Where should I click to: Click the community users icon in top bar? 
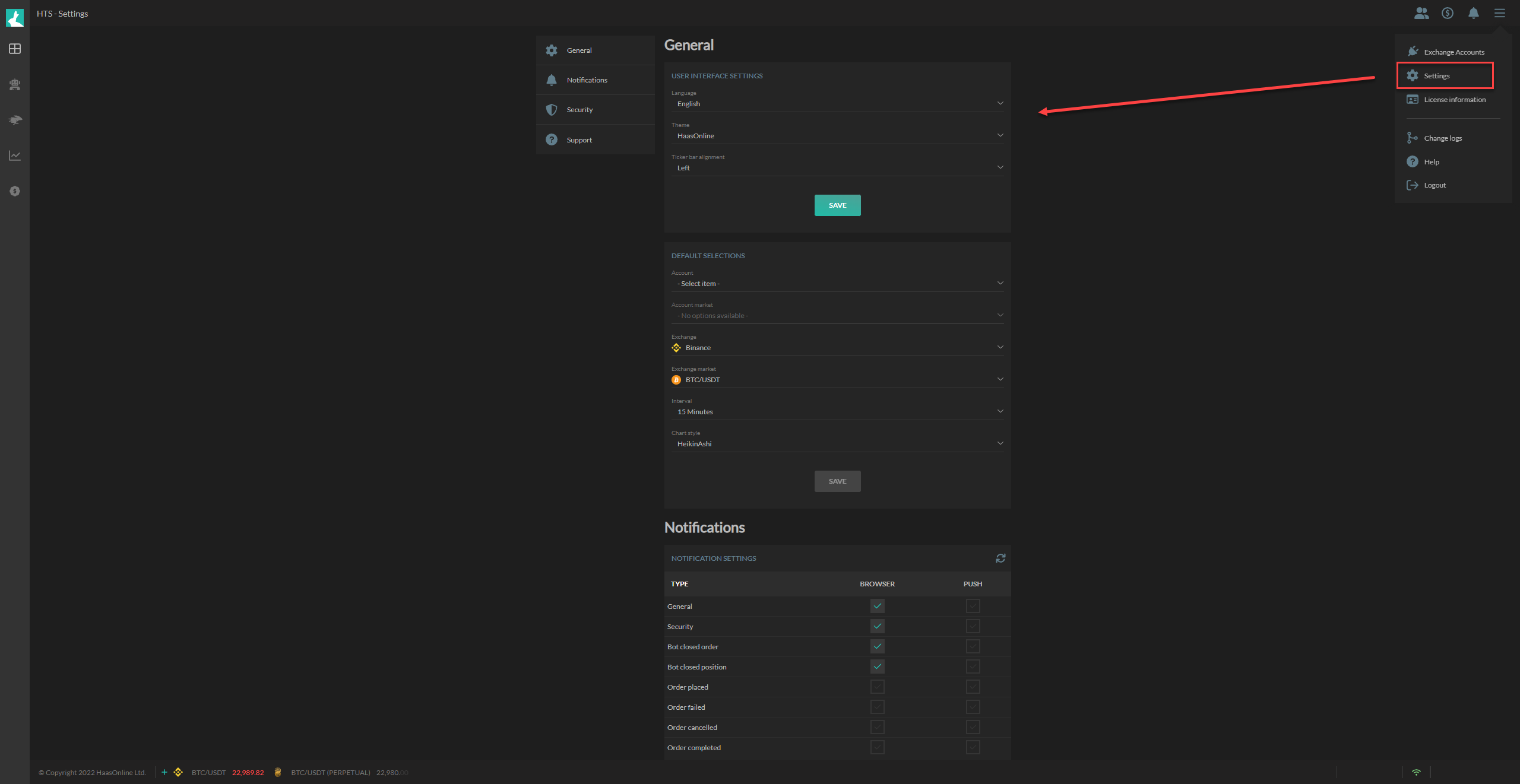pos(1421,13)
